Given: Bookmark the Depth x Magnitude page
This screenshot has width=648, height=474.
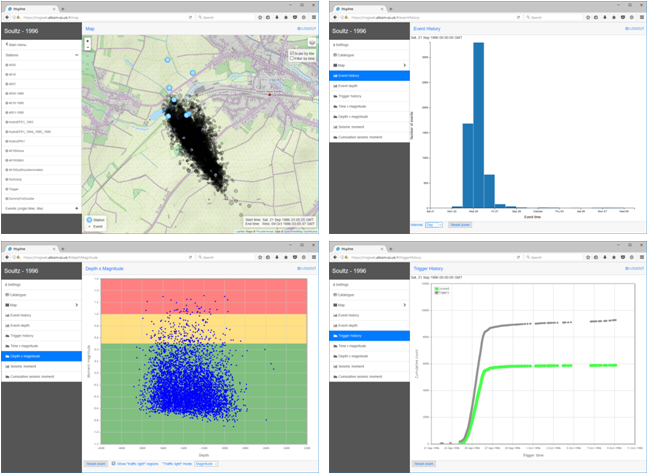Looking at the screenshot, I should point(261,257).
